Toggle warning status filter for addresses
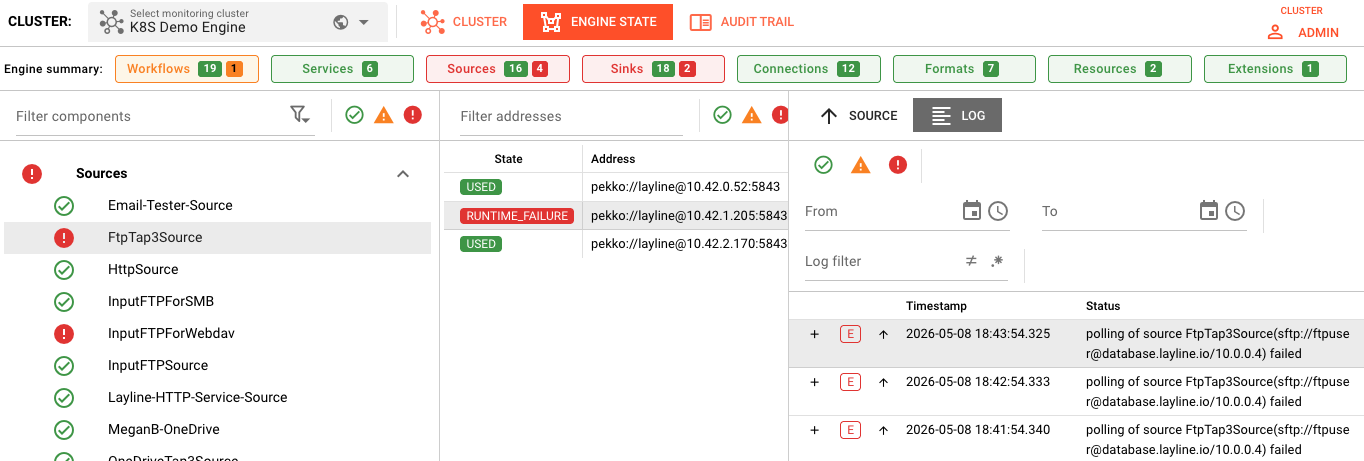This screenshot has width=1364, height=461. [751, 115]
